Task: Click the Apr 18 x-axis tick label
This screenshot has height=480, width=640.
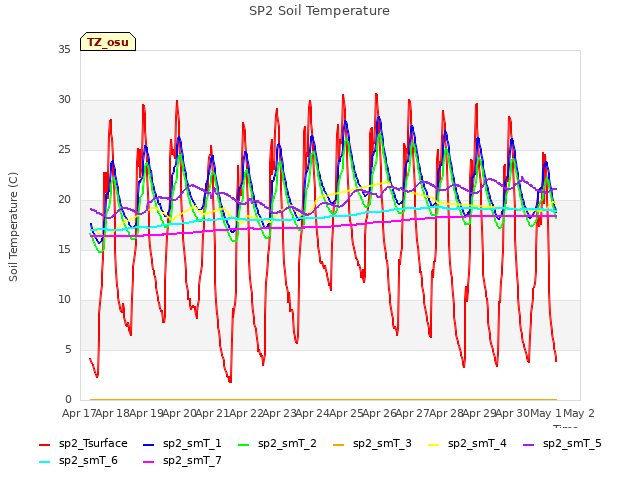Action: point(111,413)
